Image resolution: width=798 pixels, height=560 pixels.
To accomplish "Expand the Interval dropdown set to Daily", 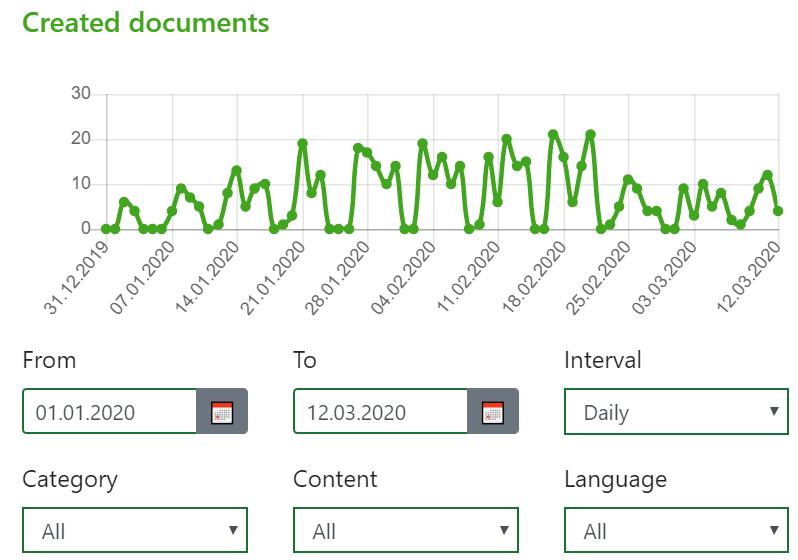I will pyautogui.click(x=676, y=412).
